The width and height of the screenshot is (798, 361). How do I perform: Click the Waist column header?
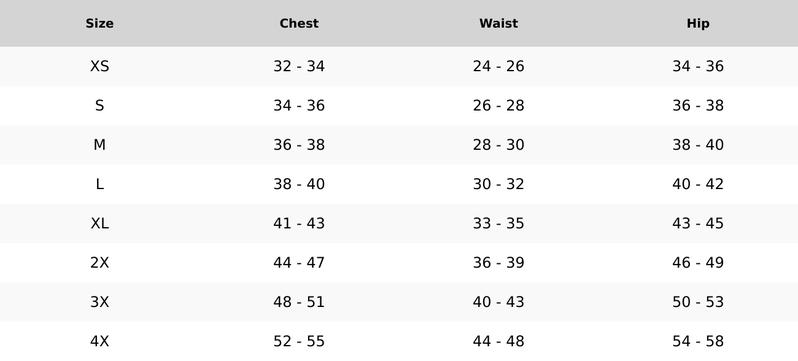tap(498, 23)
